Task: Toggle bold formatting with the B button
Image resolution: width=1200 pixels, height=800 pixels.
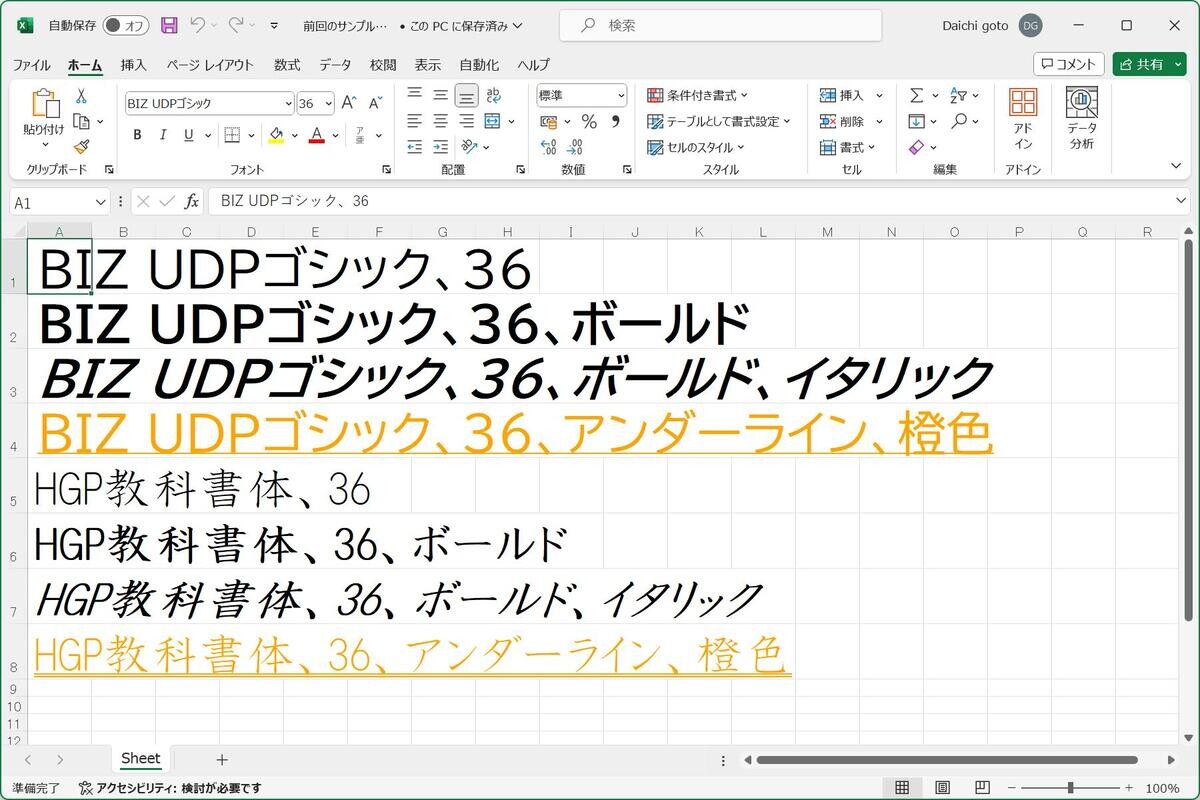Action: [x=137, y=135]
